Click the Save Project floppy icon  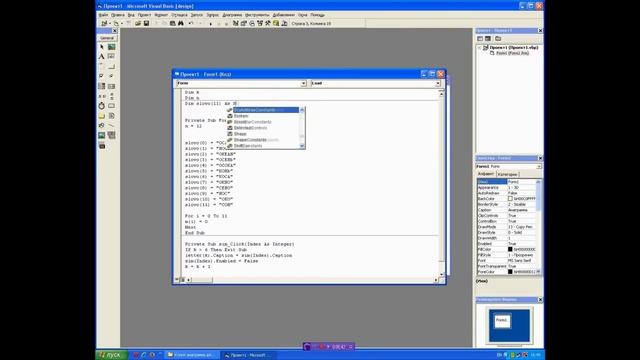coord(146,24)
